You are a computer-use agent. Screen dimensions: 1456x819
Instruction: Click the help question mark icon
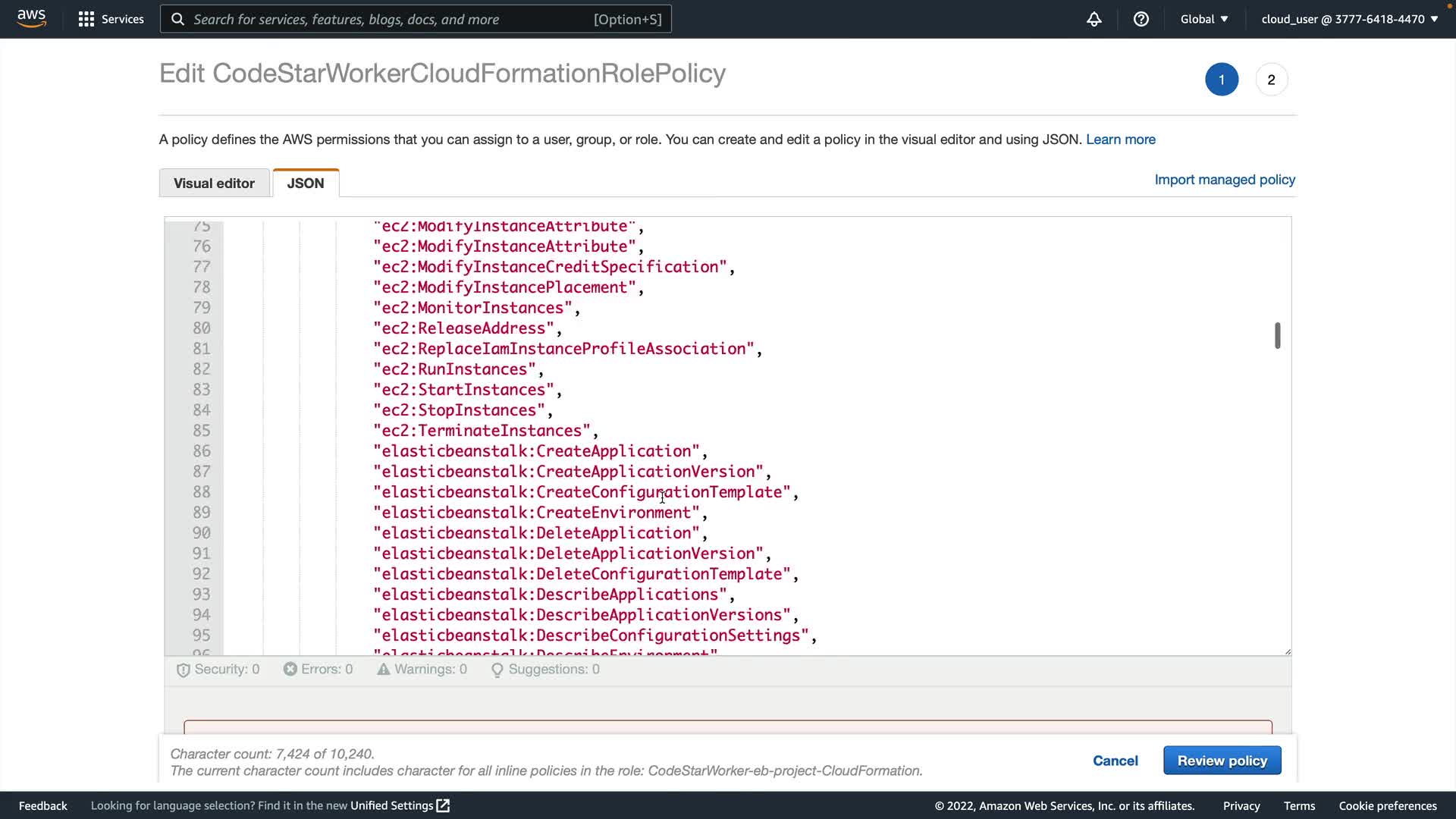(x=1141, y=19)
